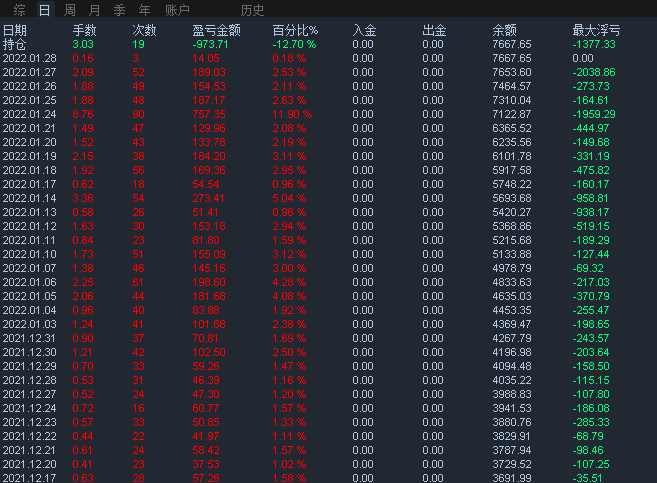Click max floating loss -158.50
This screenshot has width=657, height=483.
pyautogui.click(x=591, y=366)
